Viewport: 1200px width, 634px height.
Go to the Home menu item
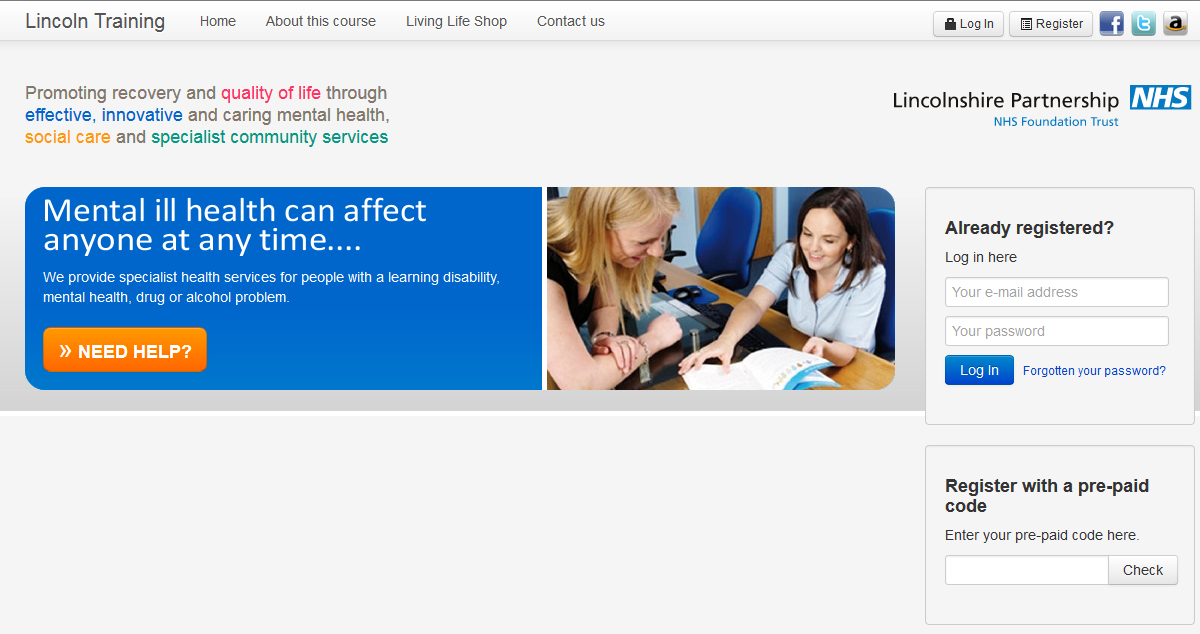click(x=218, y=21)
